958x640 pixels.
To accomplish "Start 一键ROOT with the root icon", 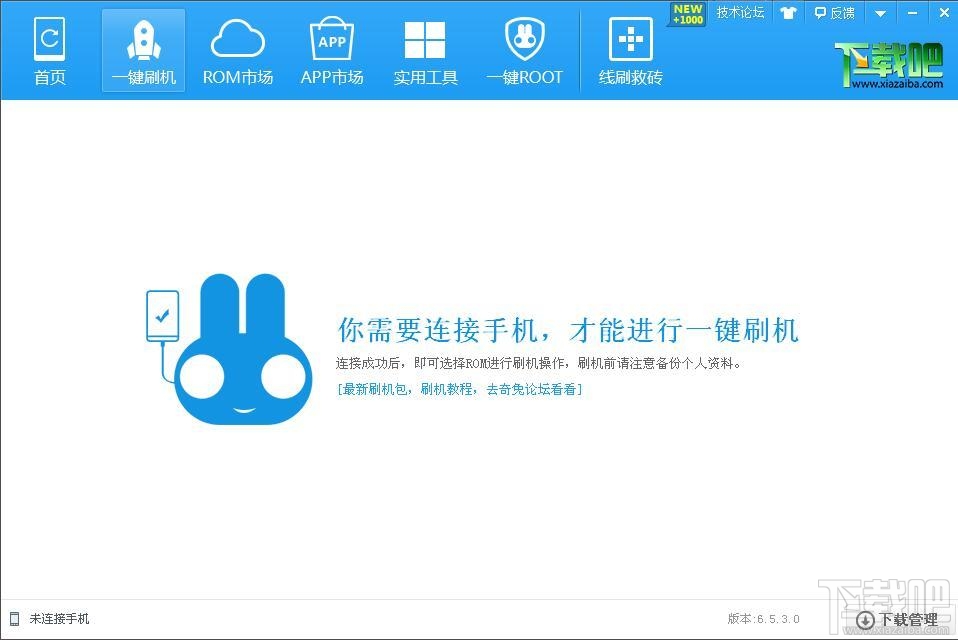I will (x=524, y=38).
